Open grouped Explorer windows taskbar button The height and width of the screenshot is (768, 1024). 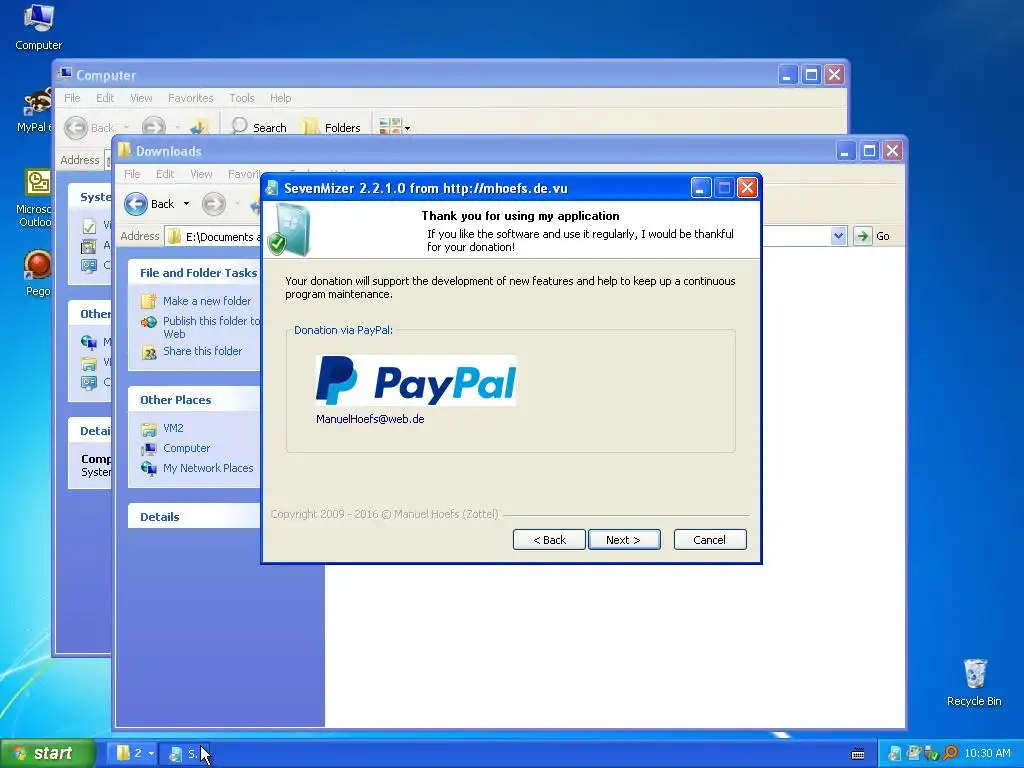[135, 754]
